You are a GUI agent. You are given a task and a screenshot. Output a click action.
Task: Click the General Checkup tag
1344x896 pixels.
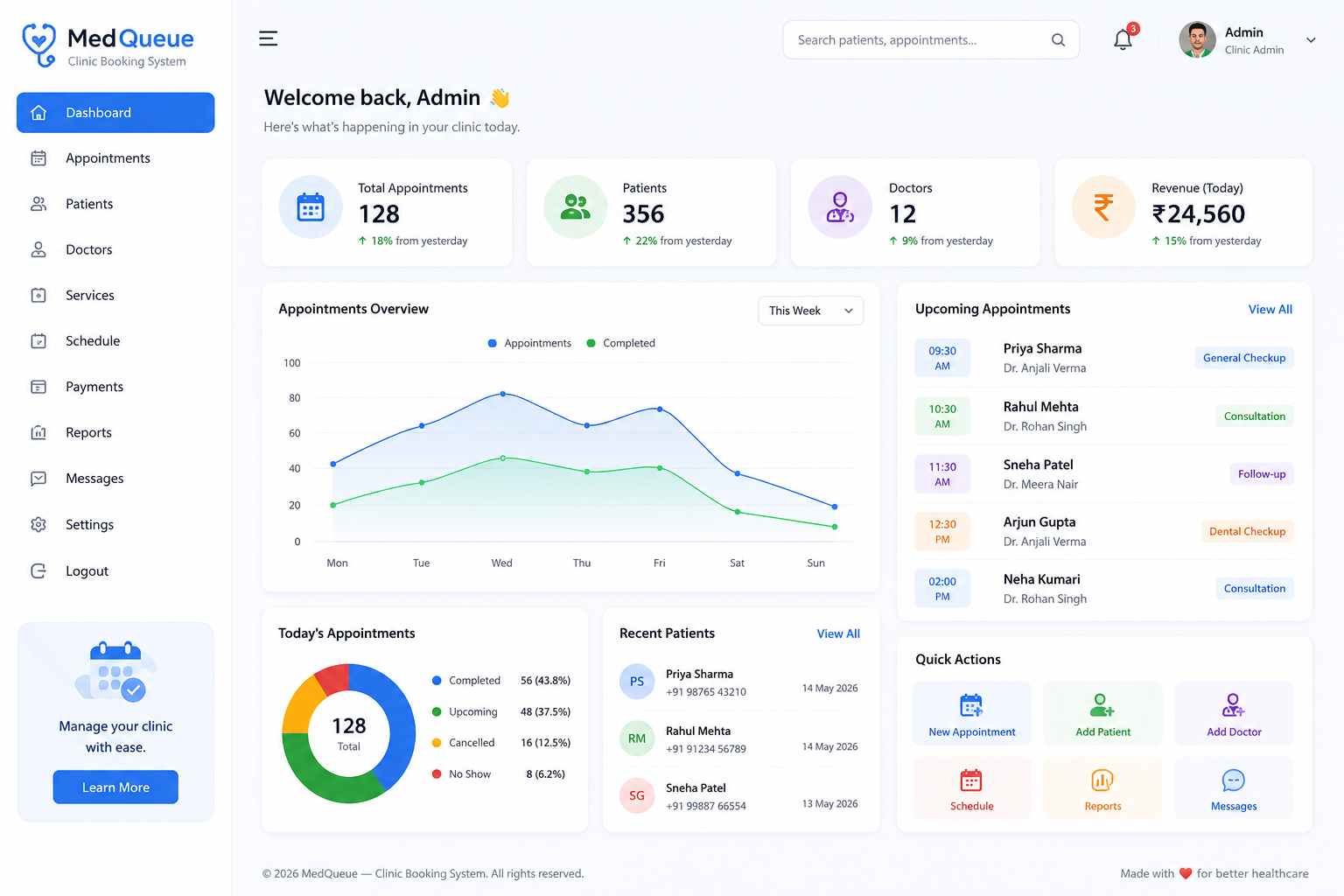coord(1244,358)
